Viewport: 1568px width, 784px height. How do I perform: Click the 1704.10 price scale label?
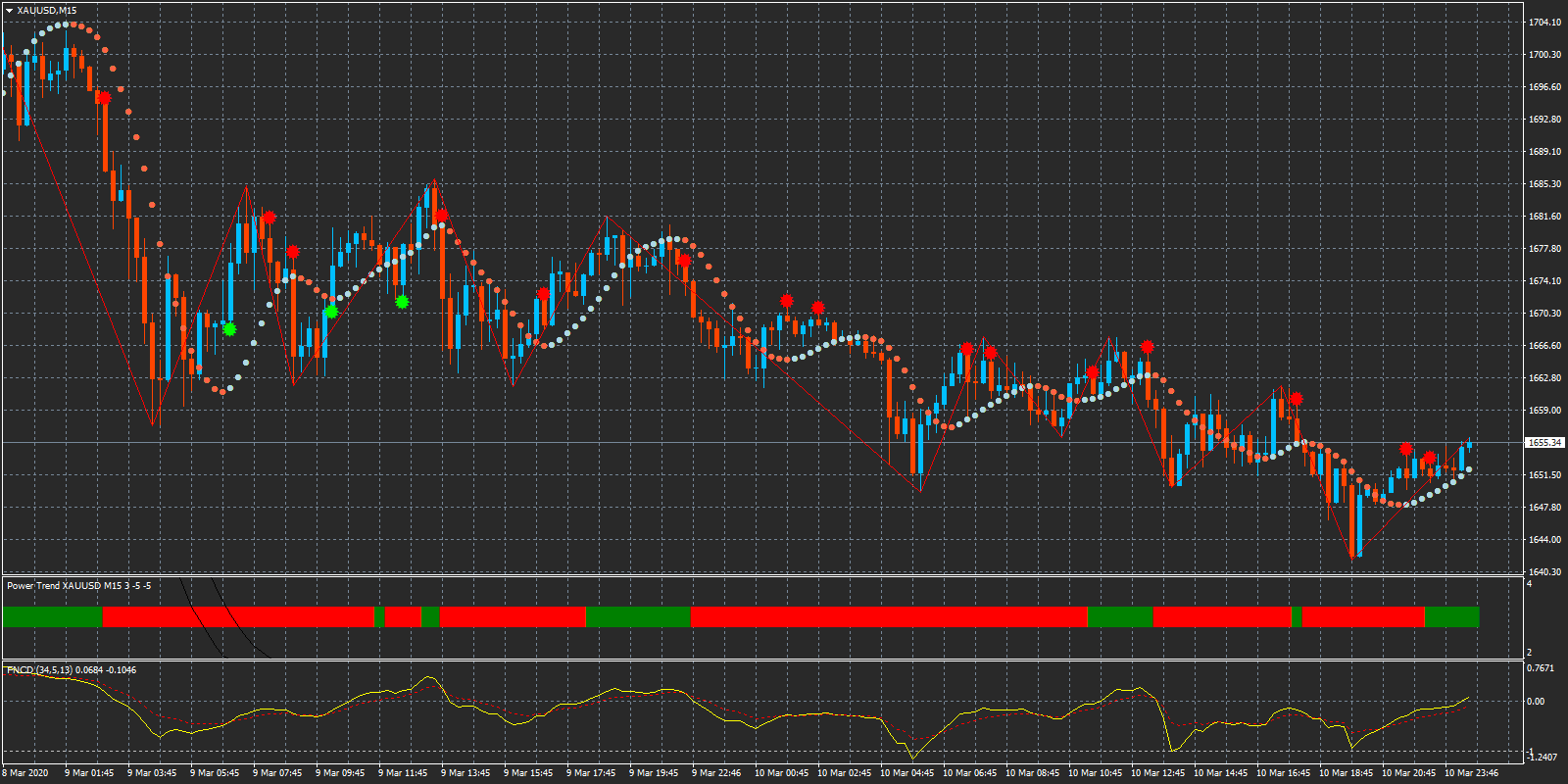(1544, 23)
